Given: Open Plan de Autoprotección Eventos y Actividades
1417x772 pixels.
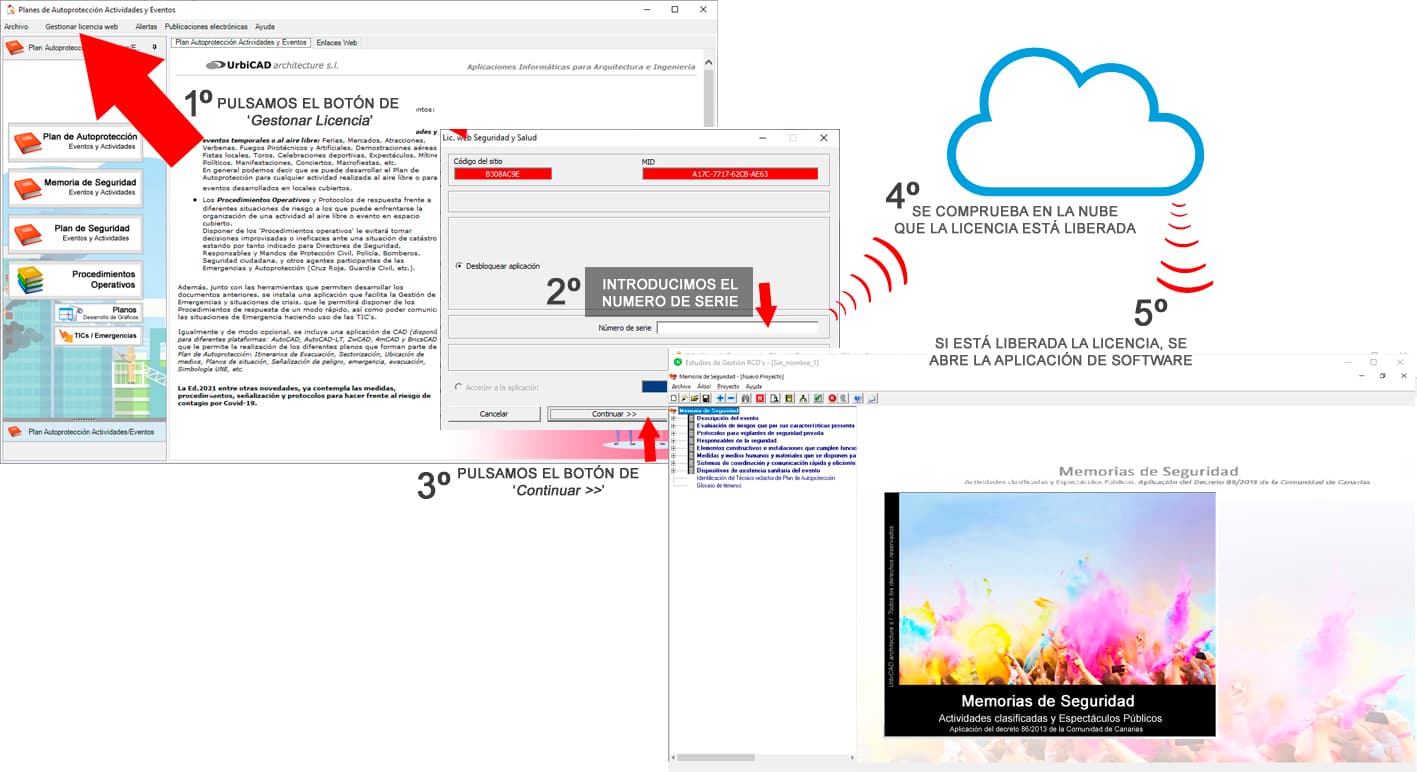Looking at the screenshot, I should (75, 141).
